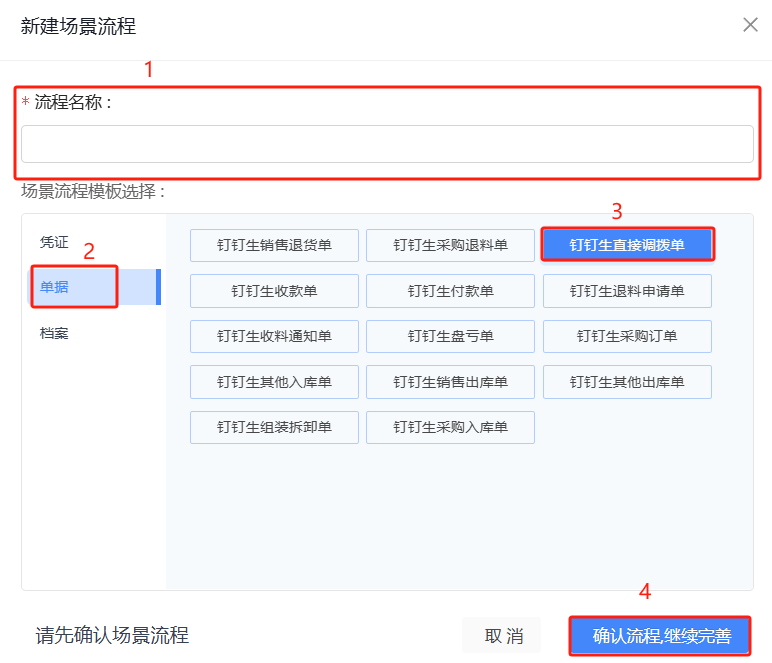Close the 新建场景流程 dialog
Viewport: 772px width, 663px height.
pyautogui.click(x=750, y=25)
